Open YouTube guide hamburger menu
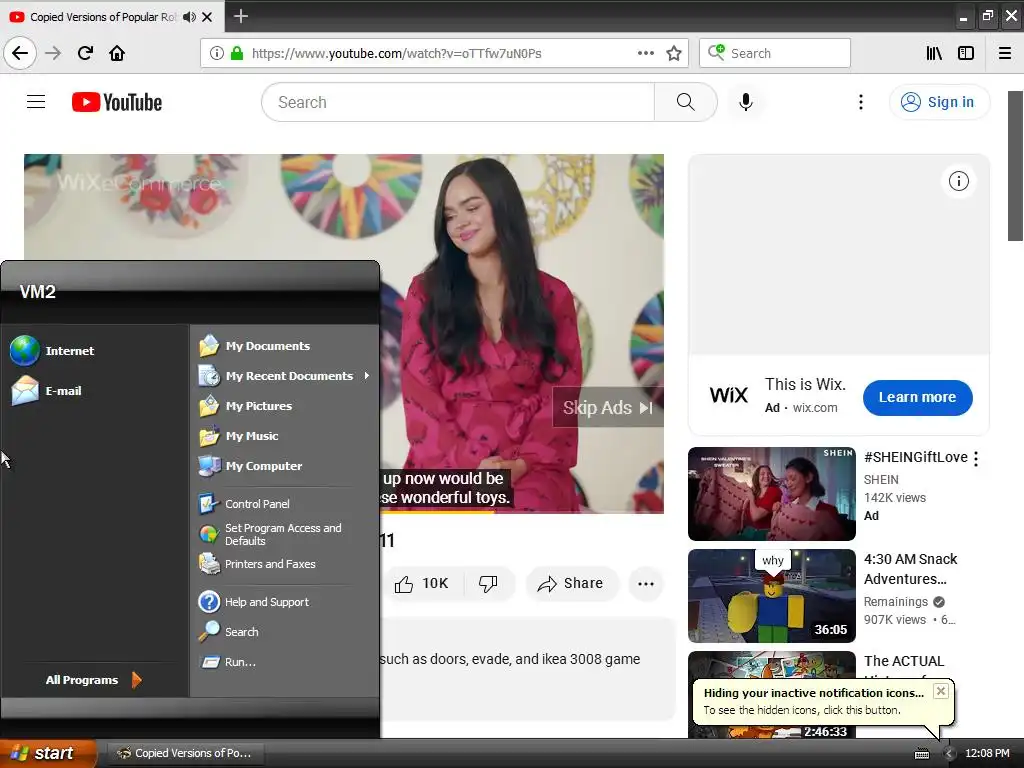 [36, 102]
